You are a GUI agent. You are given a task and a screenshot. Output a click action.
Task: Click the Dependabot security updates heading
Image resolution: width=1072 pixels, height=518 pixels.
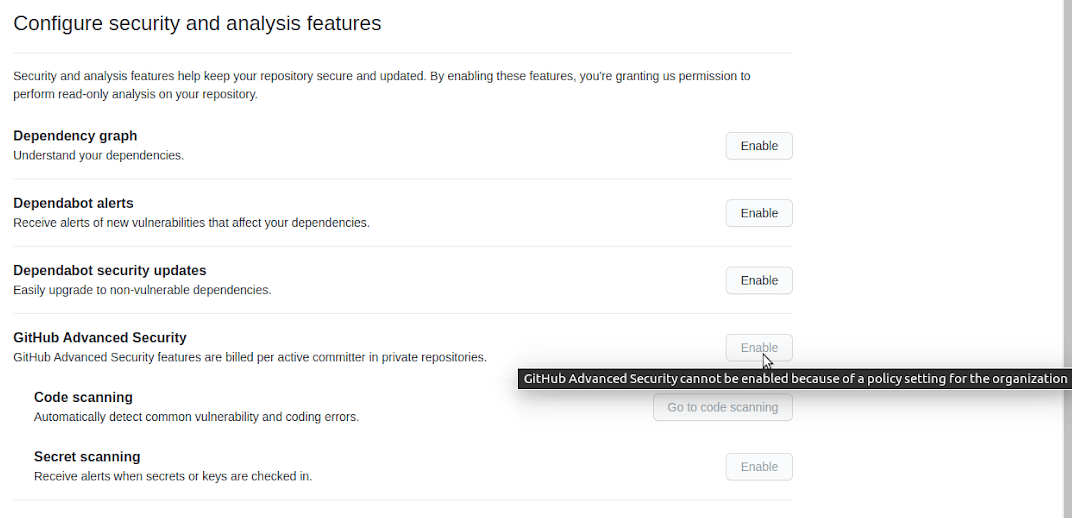[x=110, y=270]
